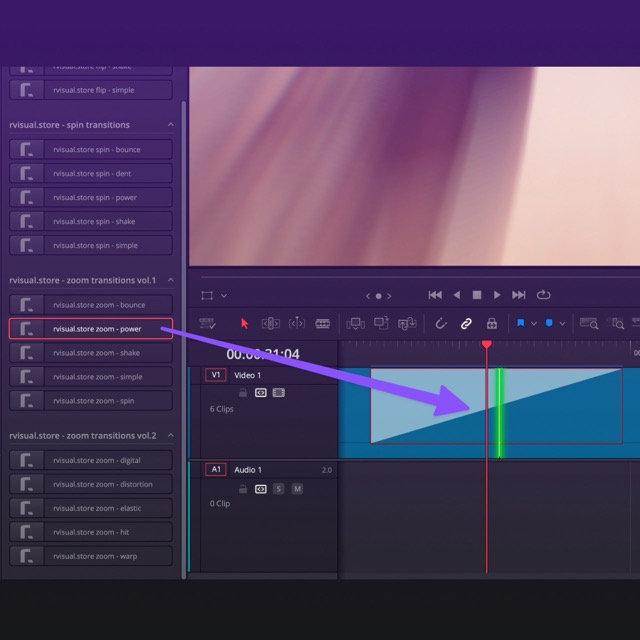
Task: Click the blue Flag icon
Action: coord(521,323)
